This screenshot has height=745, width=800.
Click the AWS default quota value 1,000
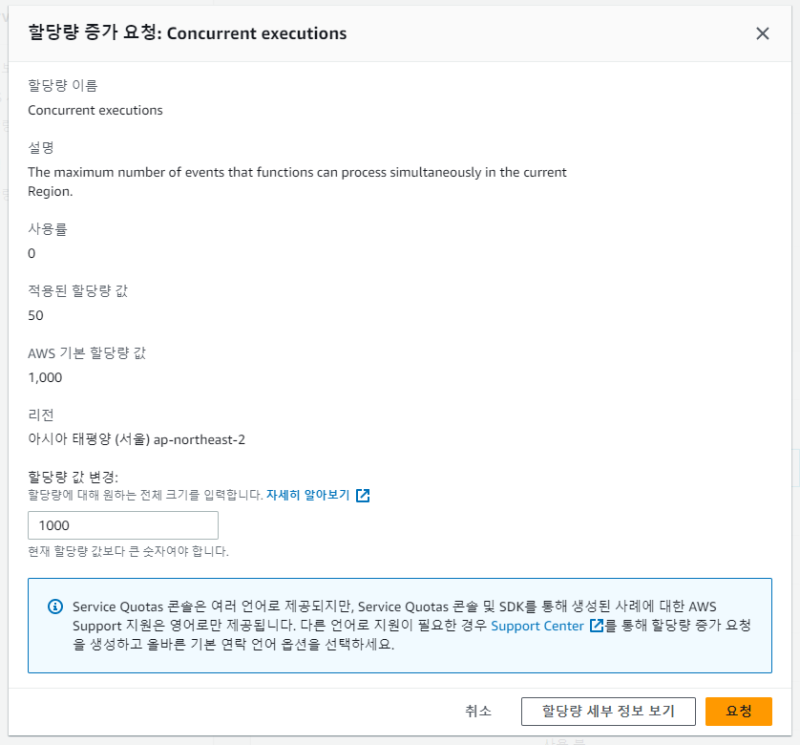[x=45, y=377]
